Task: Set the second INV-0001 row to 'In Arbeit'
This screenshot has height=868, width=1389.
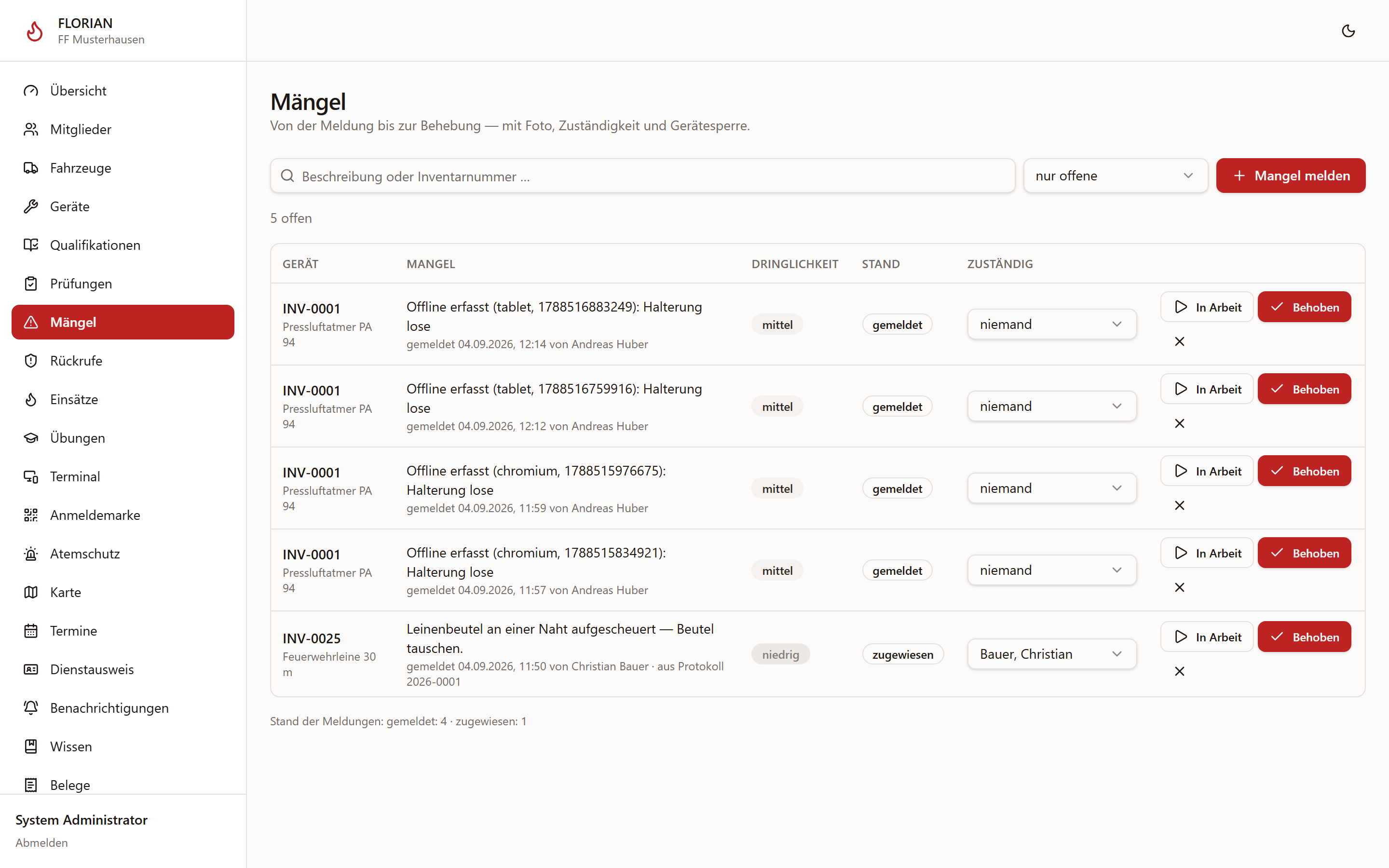Action: (1207, 389)
